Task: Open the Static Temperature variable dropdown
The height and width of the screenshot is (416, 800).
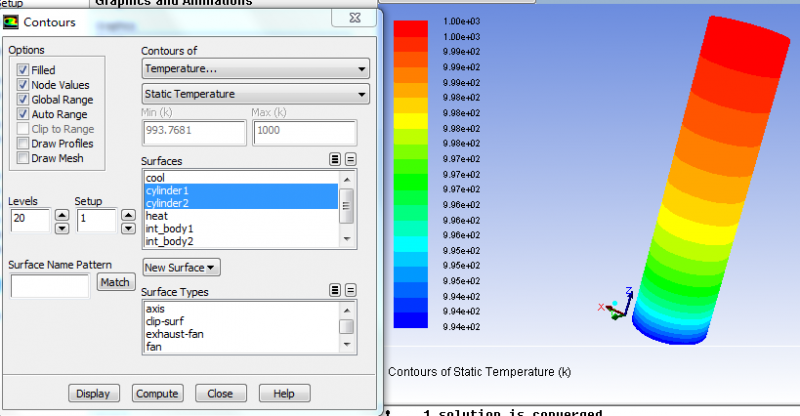Action: tap(255, 94)
